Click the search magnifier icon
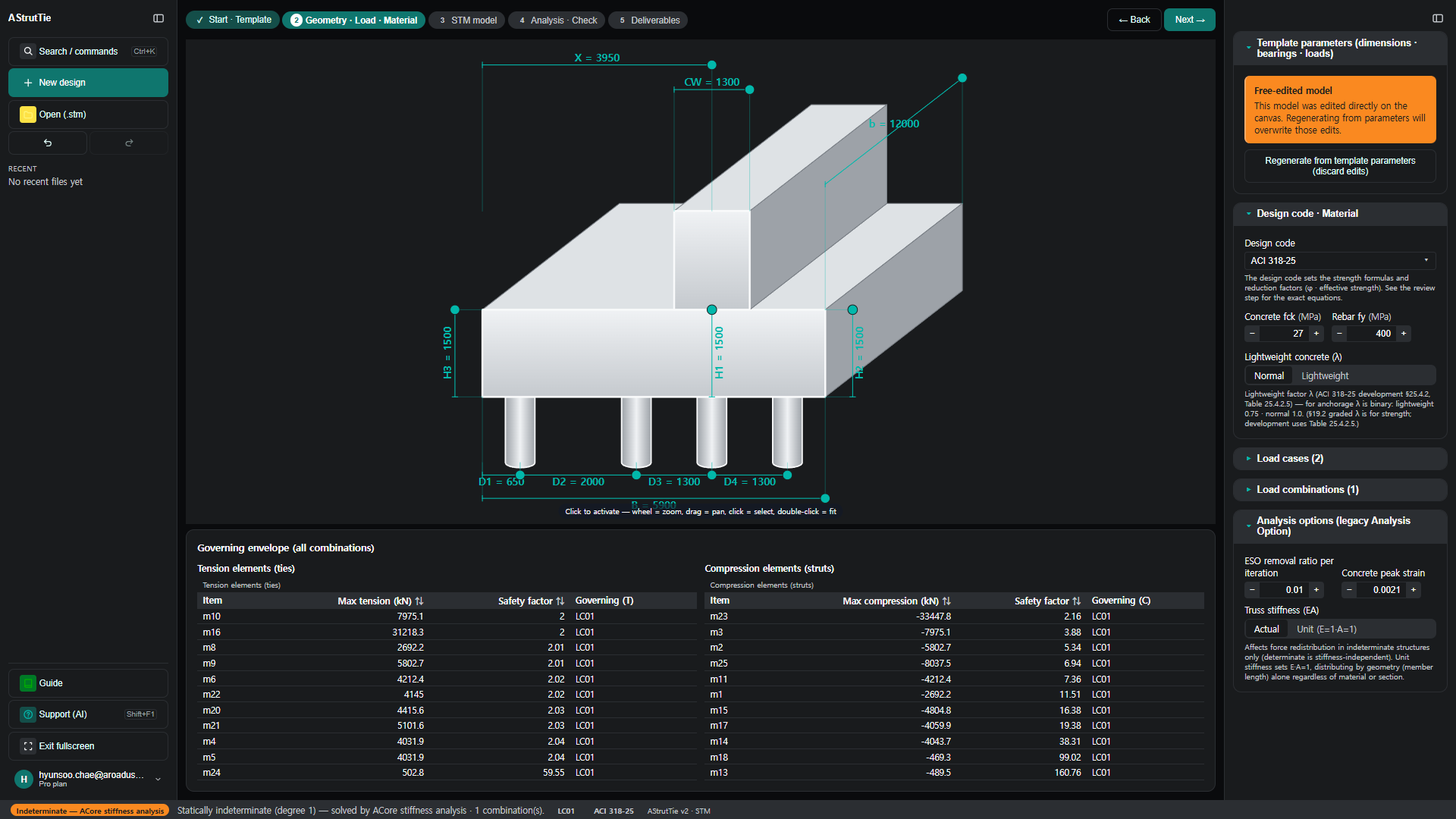Image resolution: width=1456 pixels, height=819 pixels. point(28,52)
